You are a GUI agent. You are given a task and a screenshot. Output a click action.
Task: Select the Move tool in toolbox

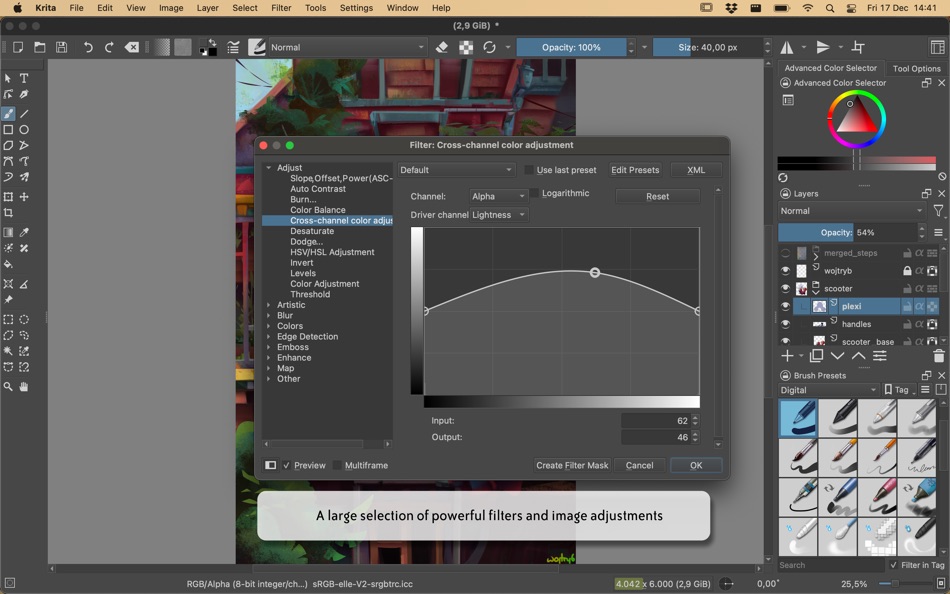(24, 196)
